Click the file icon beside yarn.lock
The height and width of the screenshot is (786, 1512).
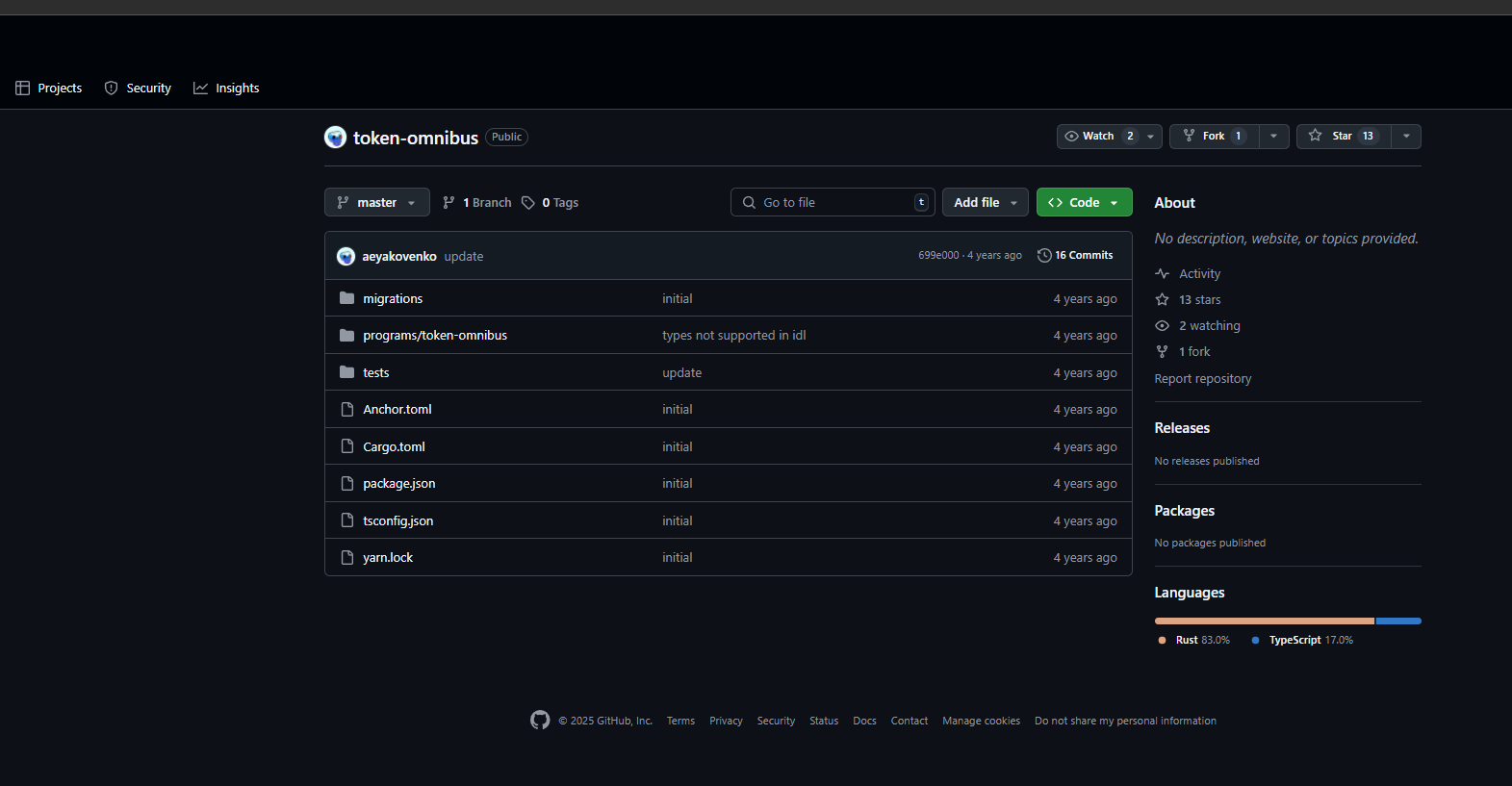coord(346,557)
